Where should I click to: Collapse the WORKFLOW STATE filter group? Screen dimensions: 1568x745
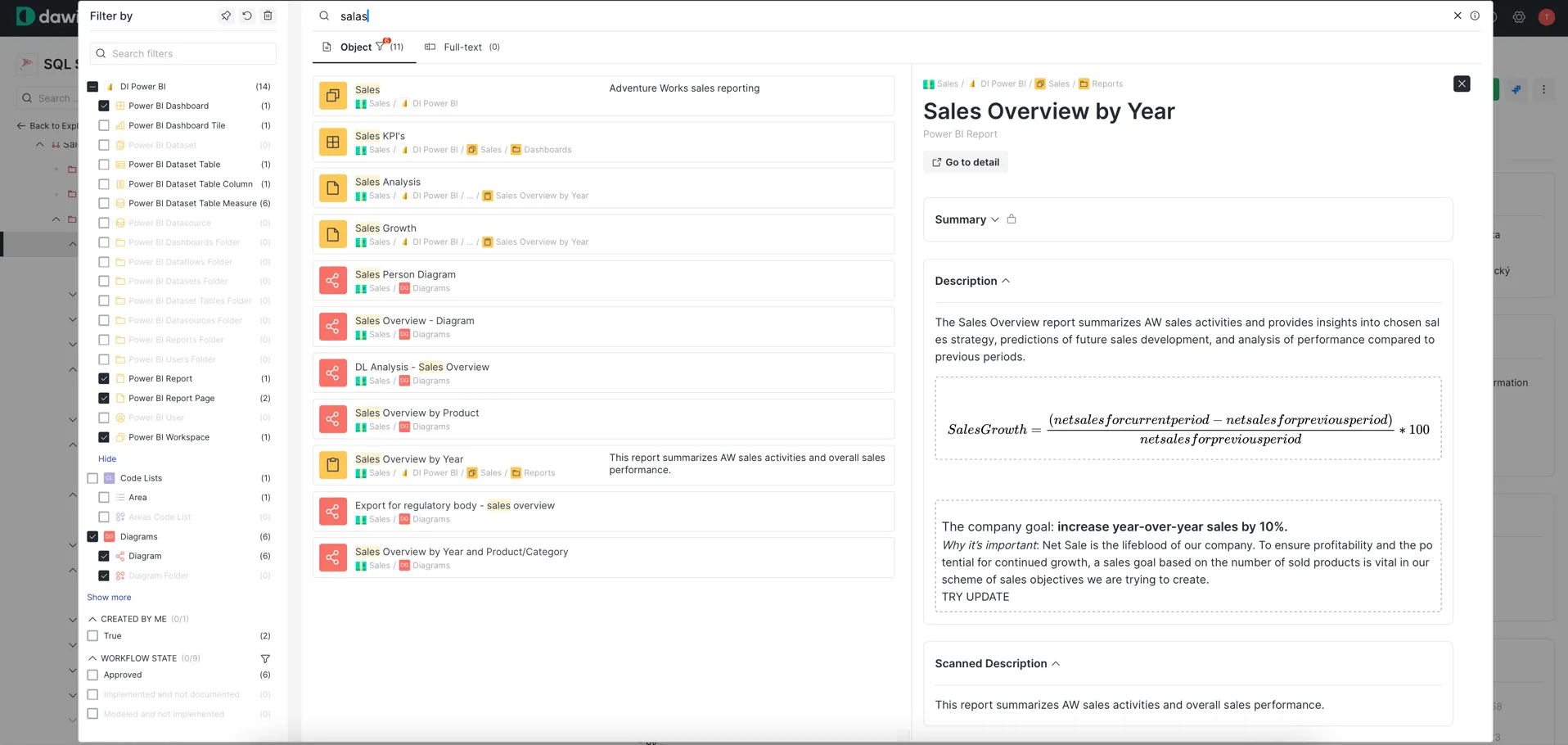coord(92,658)
